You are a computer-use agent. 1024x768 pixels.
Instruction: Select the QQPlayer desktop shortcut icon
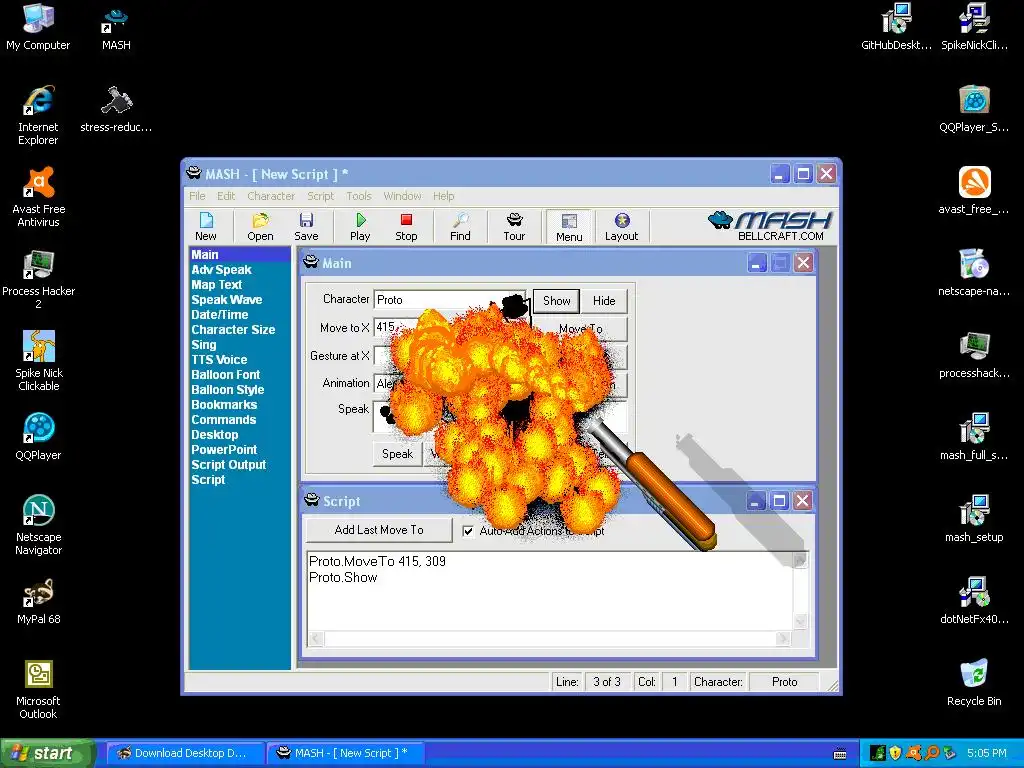[x=39, y=438]
